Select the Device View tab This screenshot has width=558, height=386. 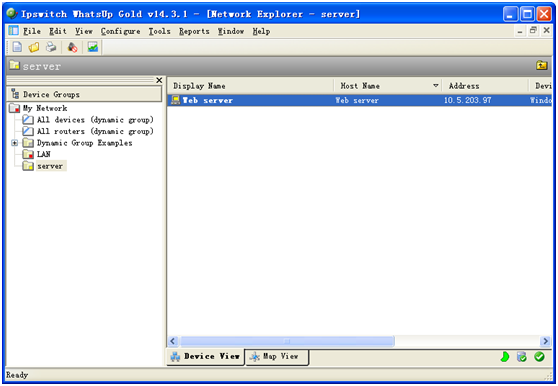tap(206, 356)
